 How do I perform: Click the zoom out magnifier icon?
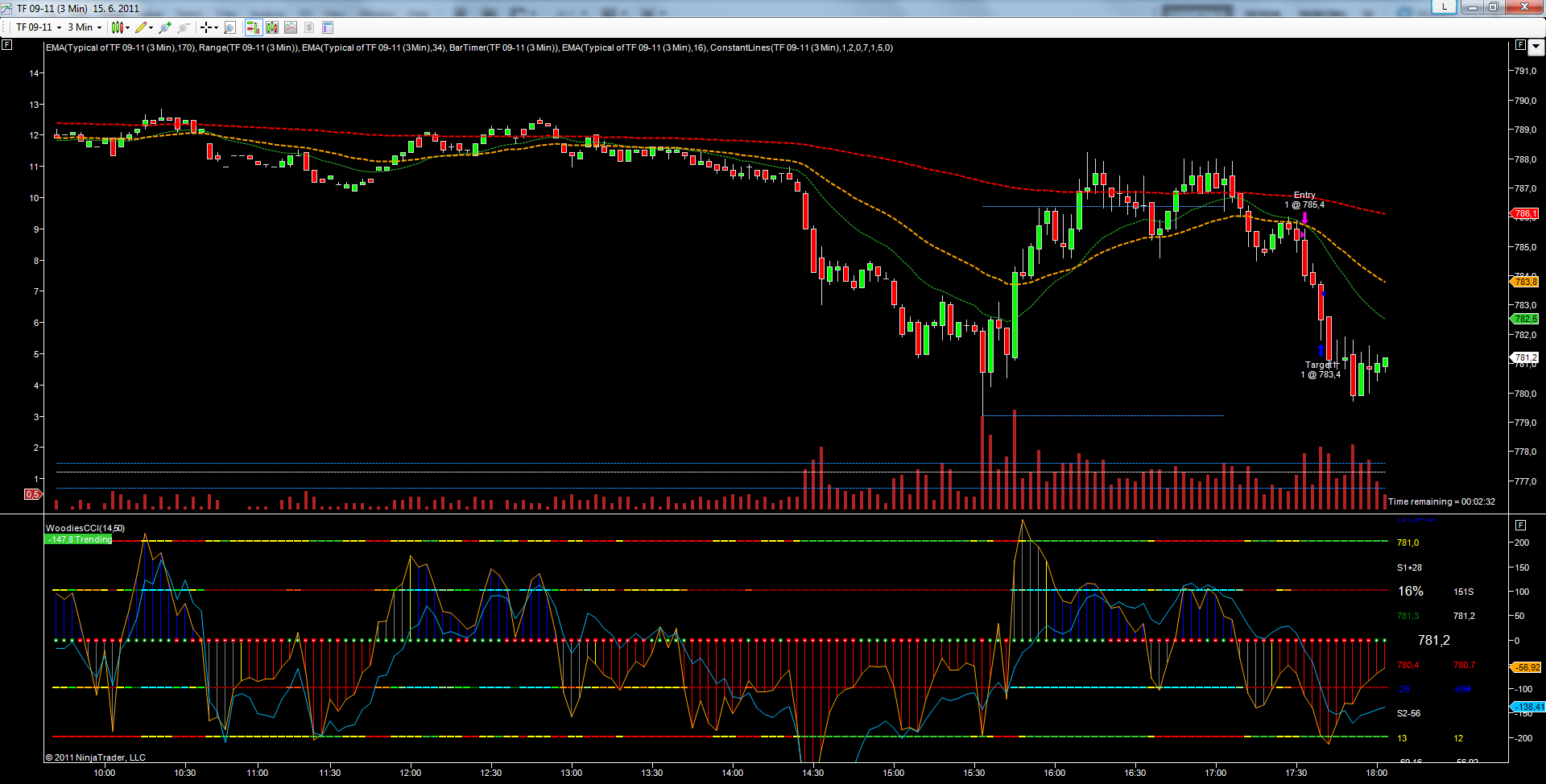(x=184, y=27)
